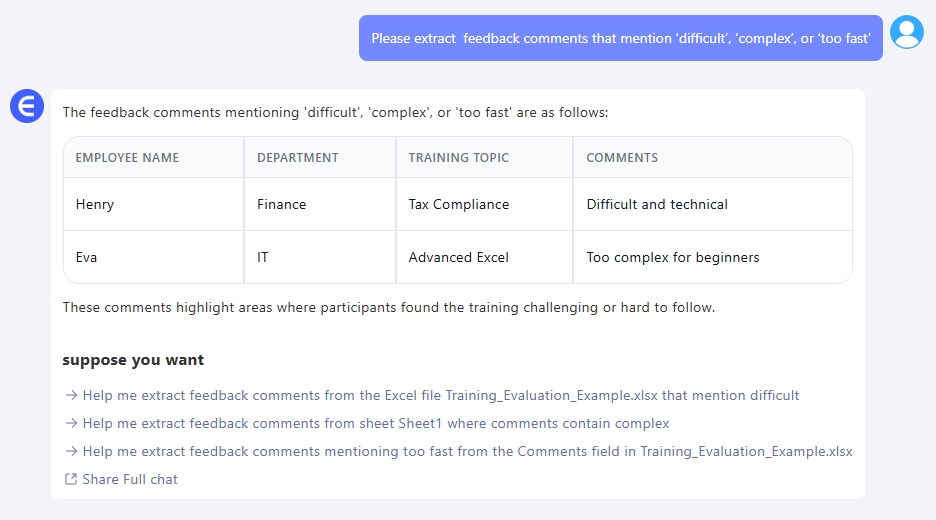Click the Henry employee name cell
936x520 pixels.
click(x=95, y=205)
